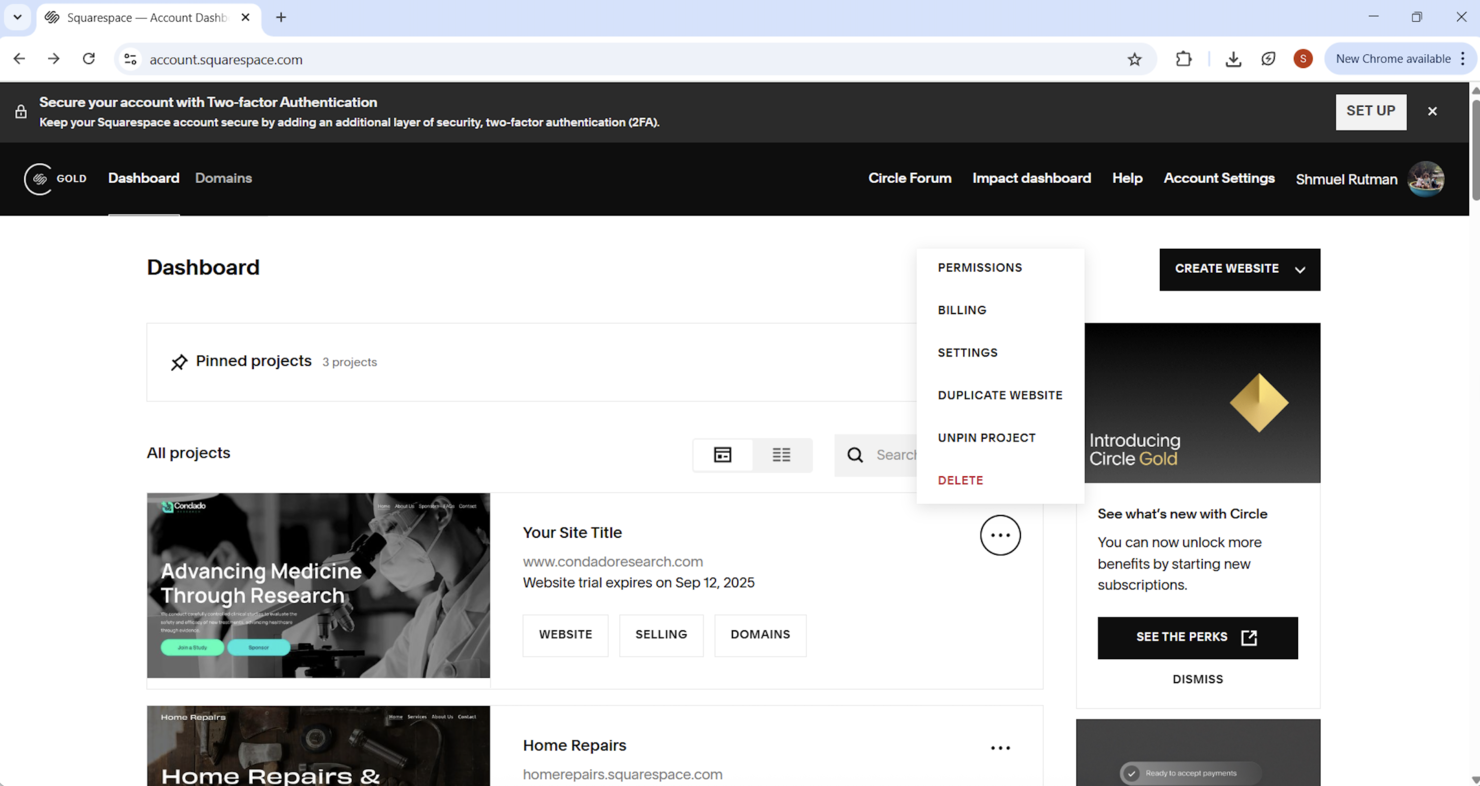Click the DOMAINS button on the project card
The height and width of the screenshot is (786, 1480).
(x=760, y=635)
